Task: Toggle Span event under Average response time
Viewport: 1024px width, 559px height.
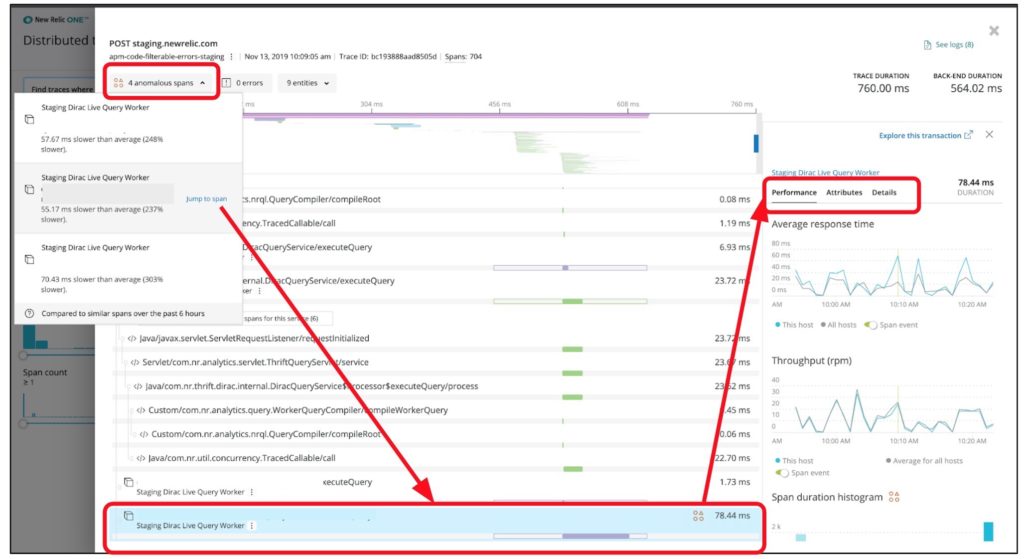Action: (871, 325)
